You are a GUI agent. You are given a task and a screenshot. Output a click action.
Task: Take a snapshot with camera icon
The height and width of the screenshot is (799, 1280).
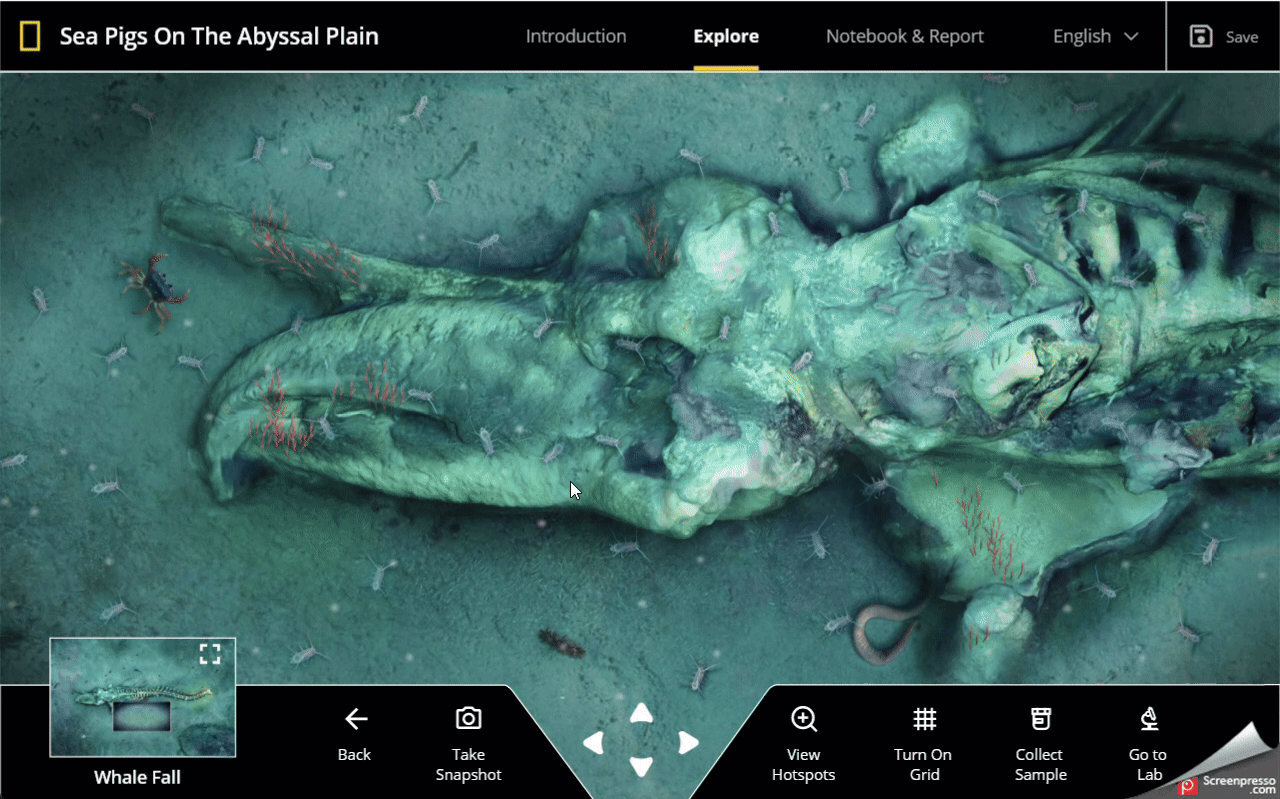click(468, 718)
